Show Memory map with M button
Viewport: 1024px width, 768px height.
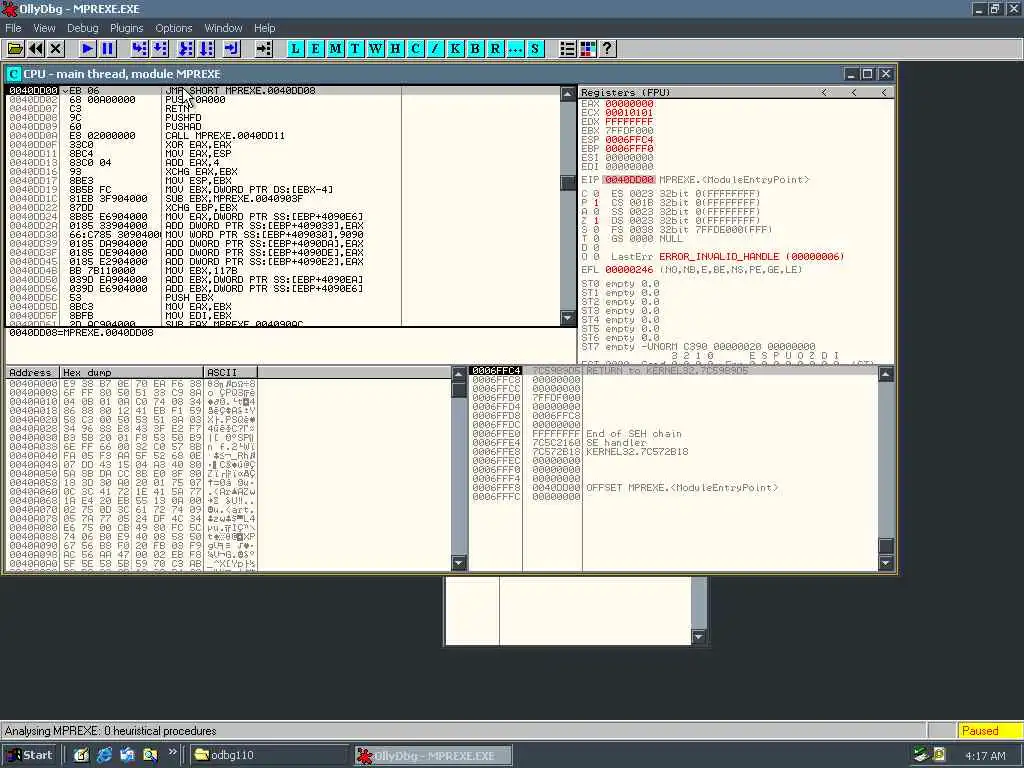(x=336, y=48)
